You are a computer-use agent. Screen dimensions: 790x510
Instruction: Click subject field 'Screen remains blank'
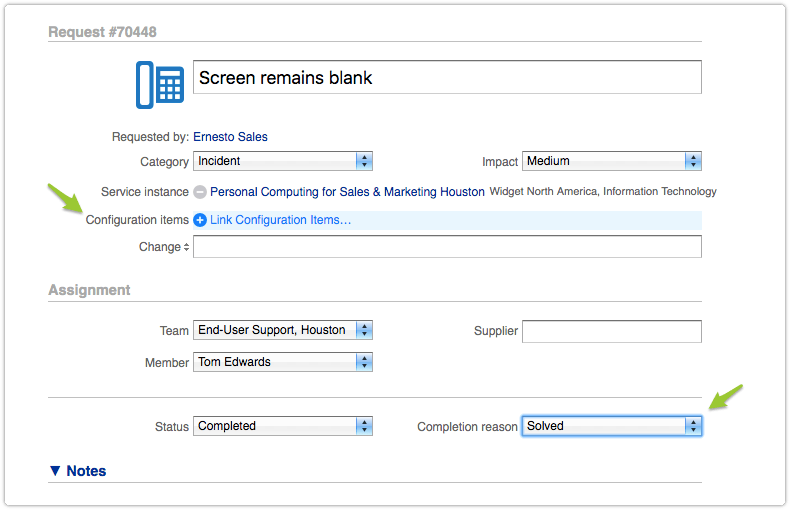(447, 77)
